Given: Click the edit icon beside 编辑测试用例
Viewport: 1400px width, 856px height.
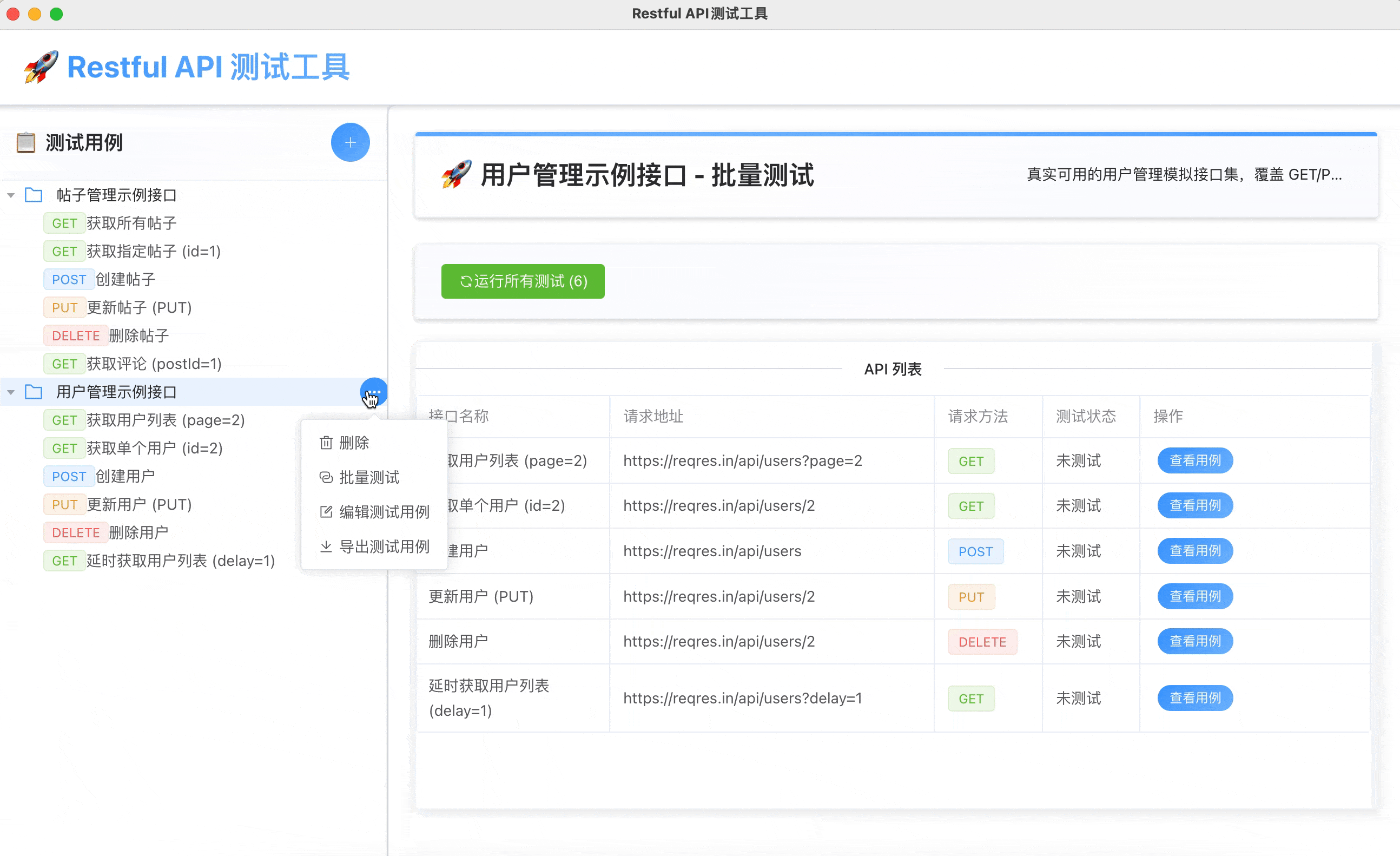Looking at the screenshot, I should pos(326,511).
